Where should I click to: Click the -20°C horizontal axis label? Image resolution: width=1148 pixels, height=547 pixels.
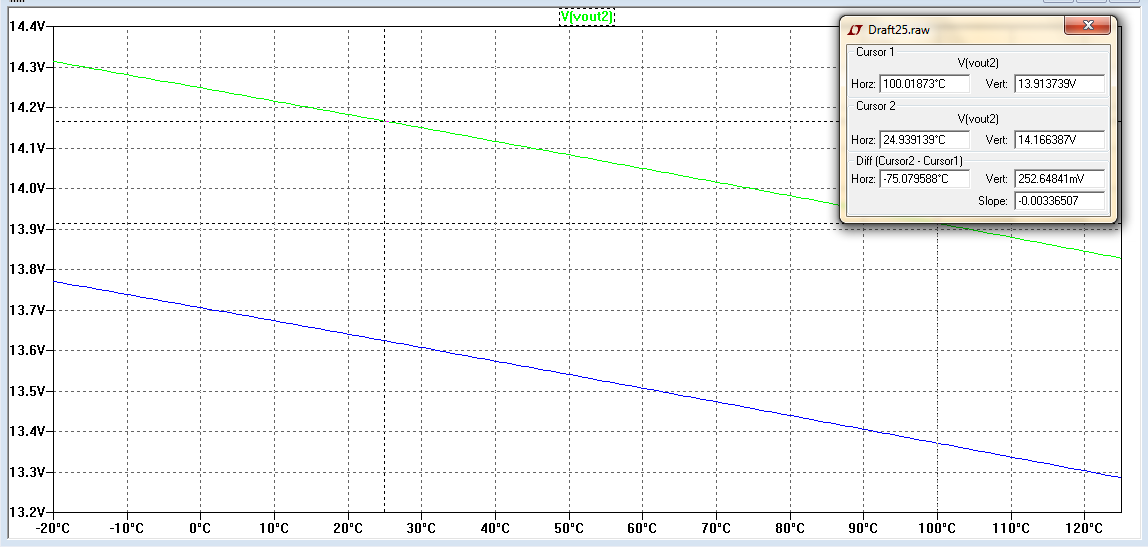coord(53,529)
